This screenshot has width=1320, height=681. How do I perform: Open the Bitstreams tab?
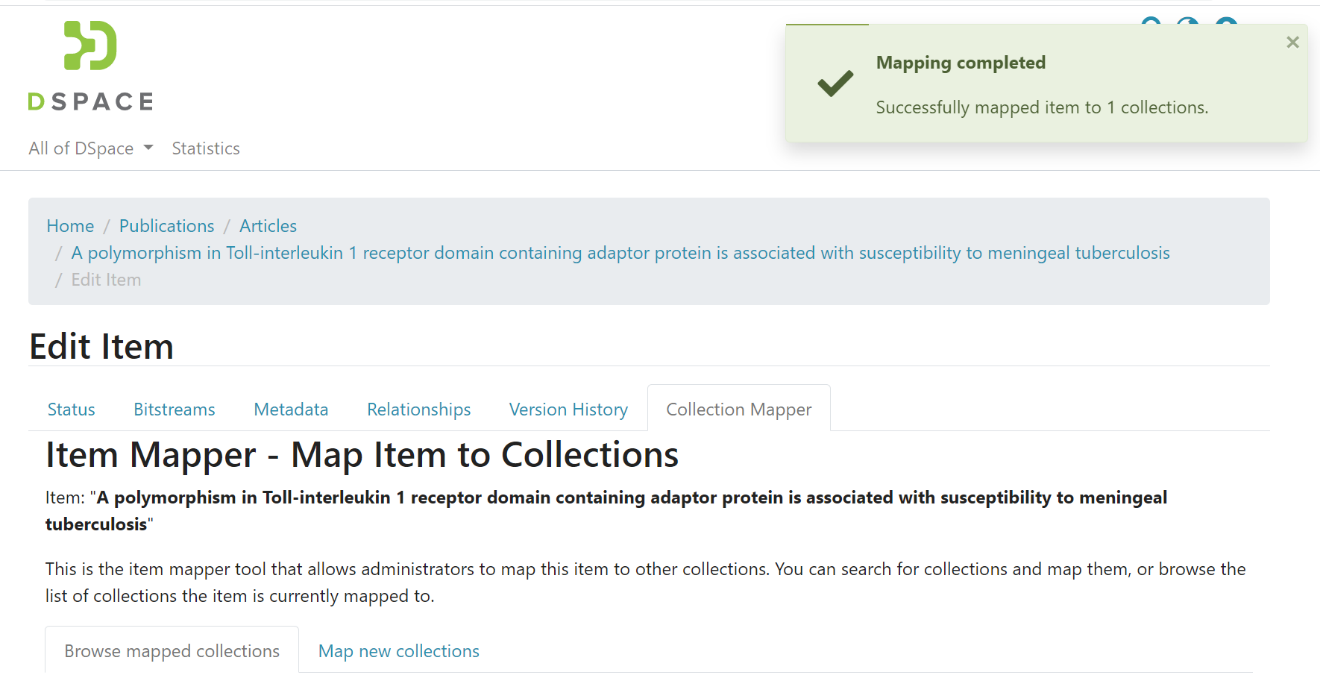pos(175,409)
